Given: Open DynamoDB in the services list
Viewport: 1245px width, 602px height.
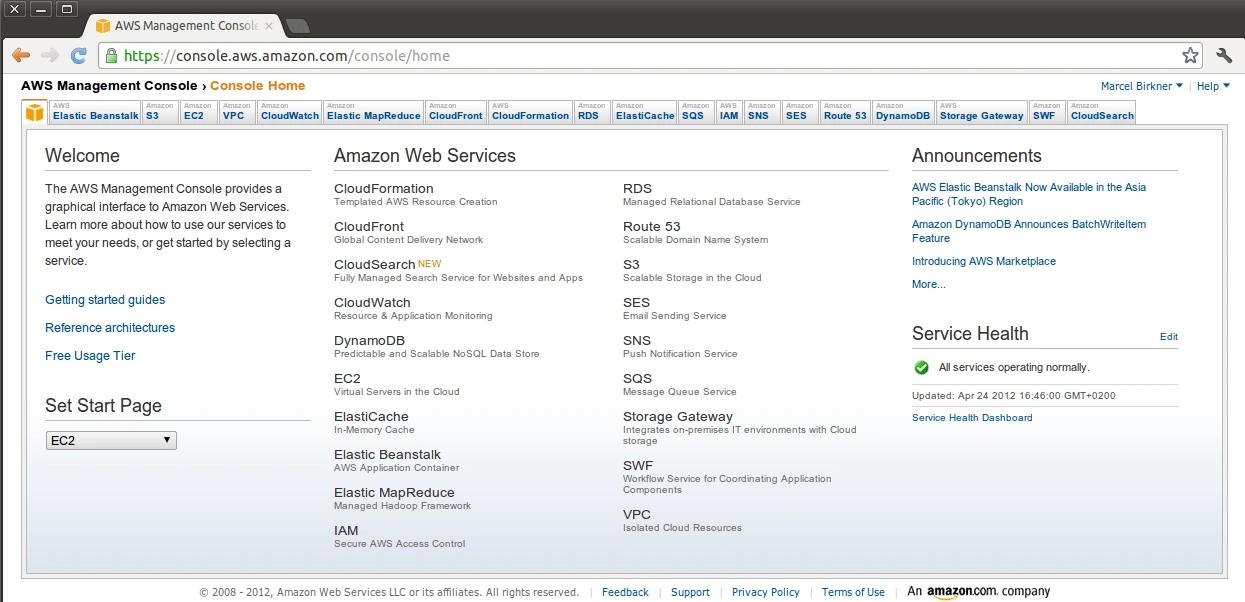Looking at the screenshot, I should (x=369, y=341).
